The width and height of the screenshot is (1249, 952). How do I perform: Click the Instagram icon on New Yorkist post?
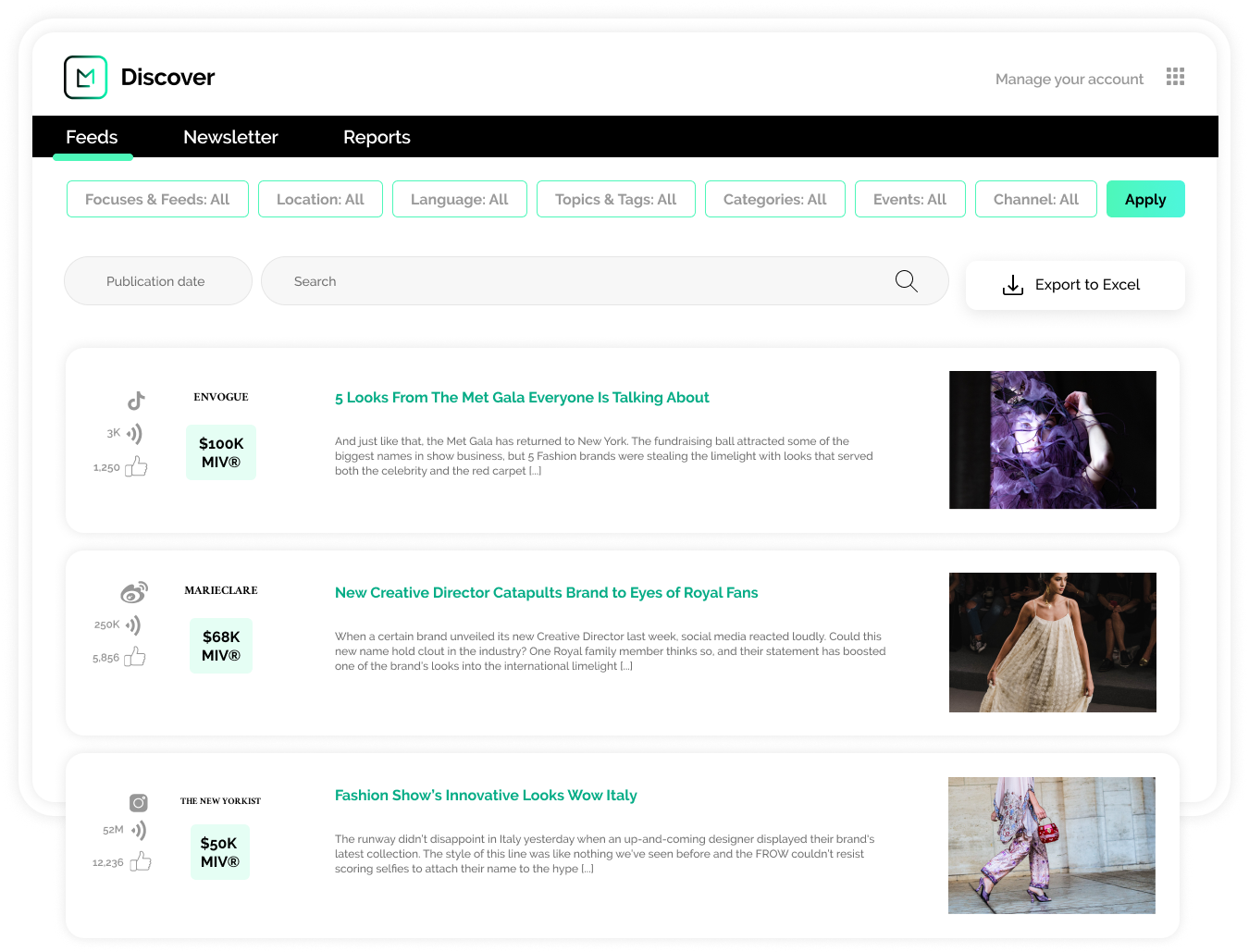tap(139, 803)
